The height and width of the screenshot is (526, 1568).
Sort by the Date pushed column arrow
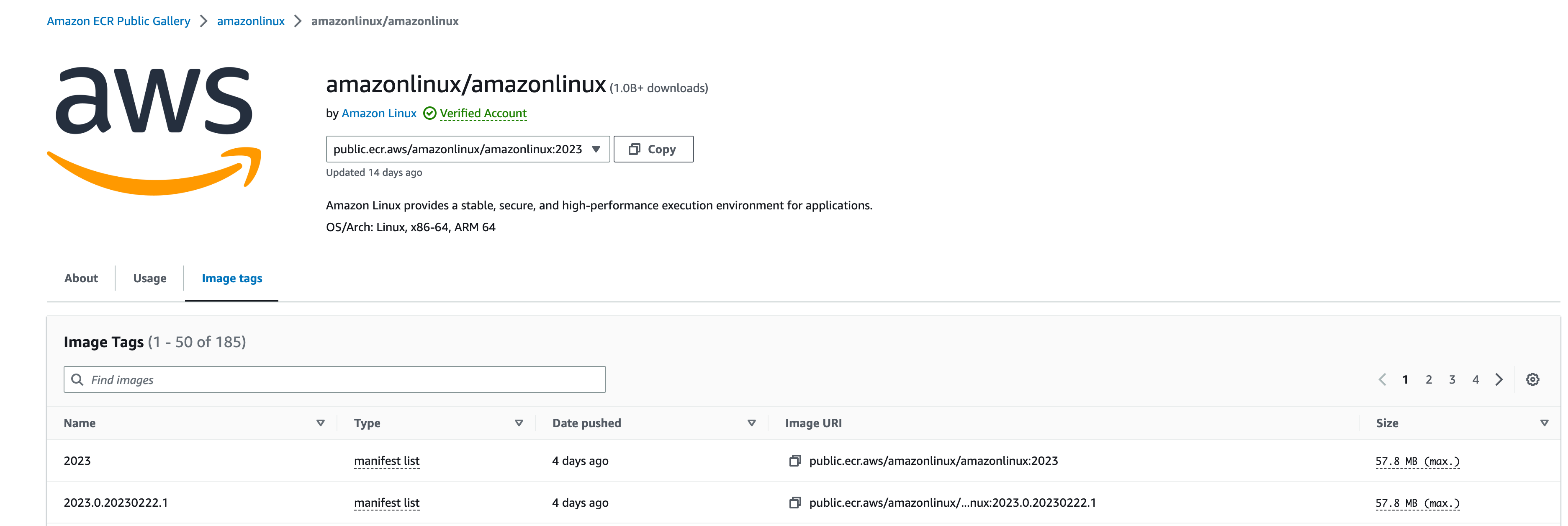[x=752, y=423]
